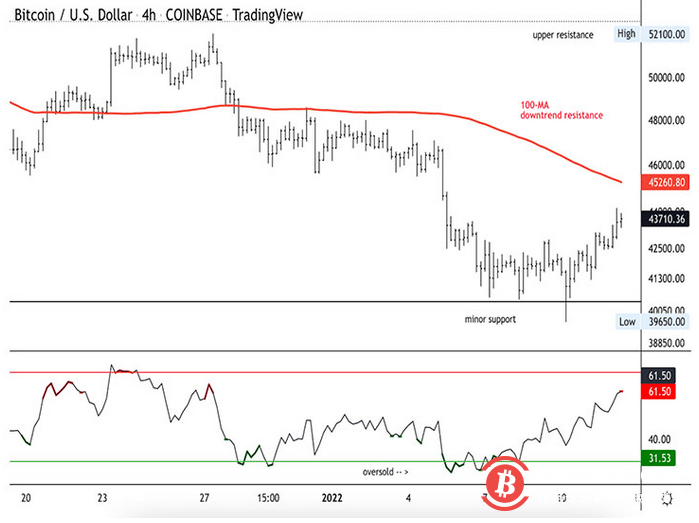Select the 100-MA downtrend resistance annotation
This screenshot has height=523, width=699.
pos(561,110)
